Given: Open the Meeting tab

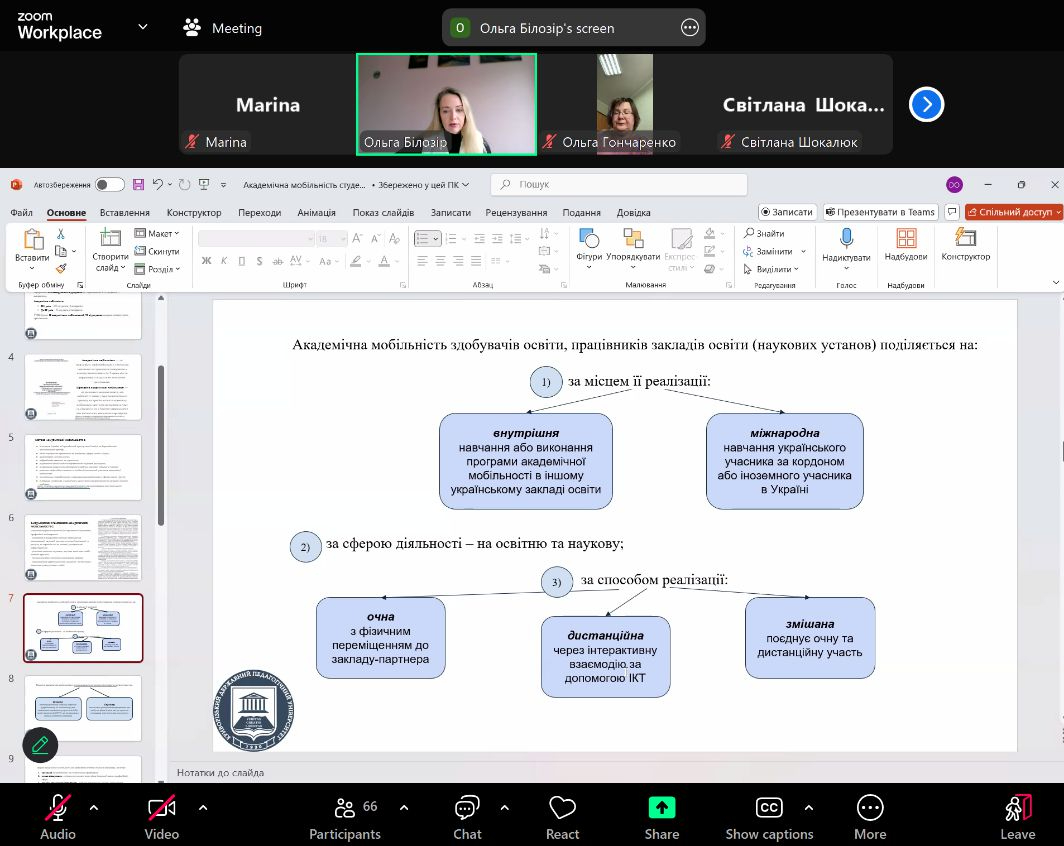Looking at the screenshot, I should (223, 28).
